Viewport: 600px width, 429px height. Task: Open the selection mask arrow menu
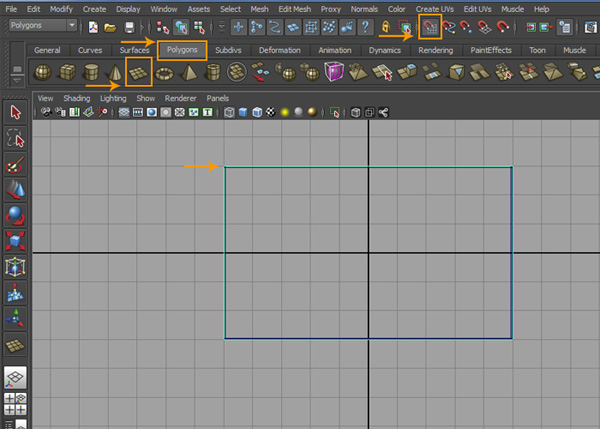pos(222,27)
